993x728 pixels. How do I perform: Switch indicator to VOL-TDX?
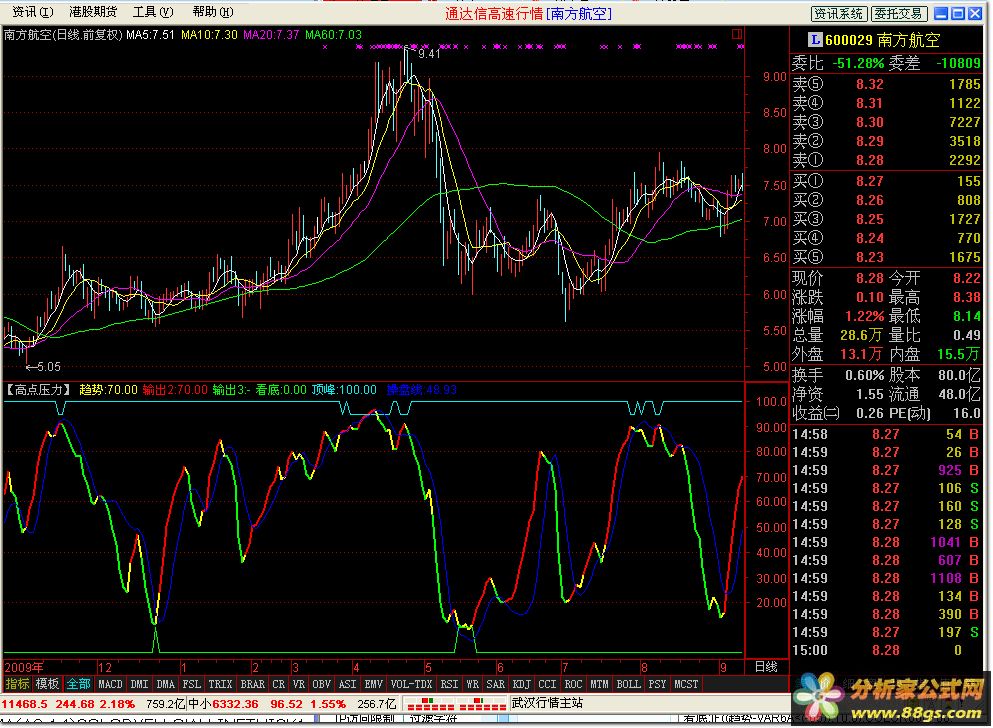coord(412,684)
